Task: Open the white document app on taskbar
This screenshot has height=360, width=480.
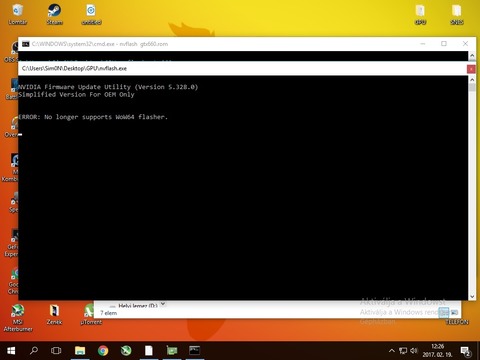Action: [149, 351]
